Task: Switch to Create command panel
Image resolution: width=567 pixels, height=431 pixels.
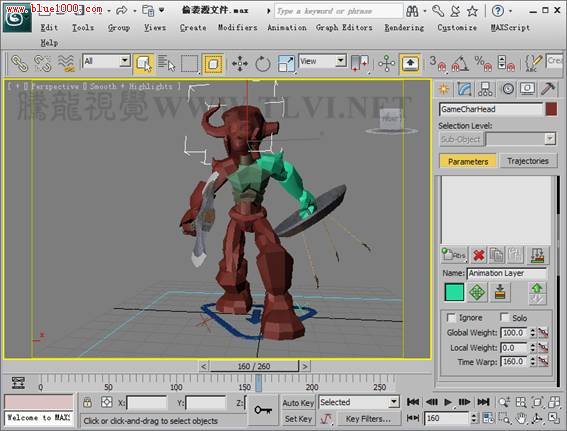Action: tap(444, 89)
